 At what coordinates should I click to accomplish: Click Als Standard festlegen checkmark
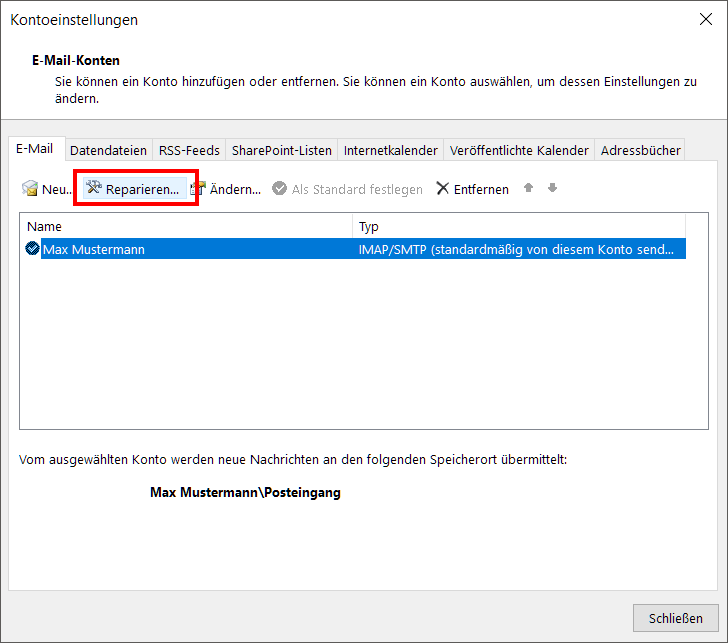click(280, 189)
